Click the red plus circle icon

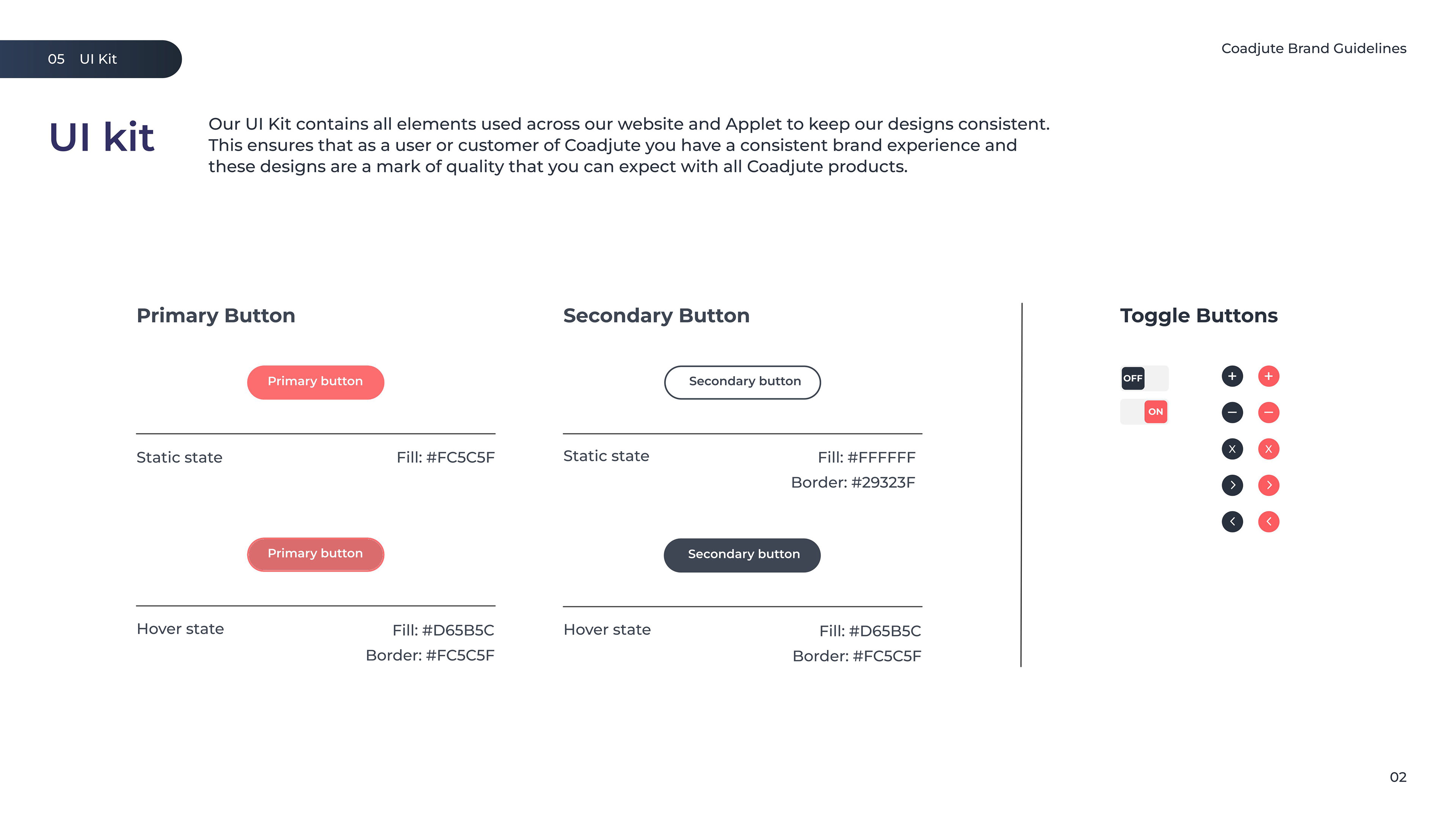tap(1268, 377)
